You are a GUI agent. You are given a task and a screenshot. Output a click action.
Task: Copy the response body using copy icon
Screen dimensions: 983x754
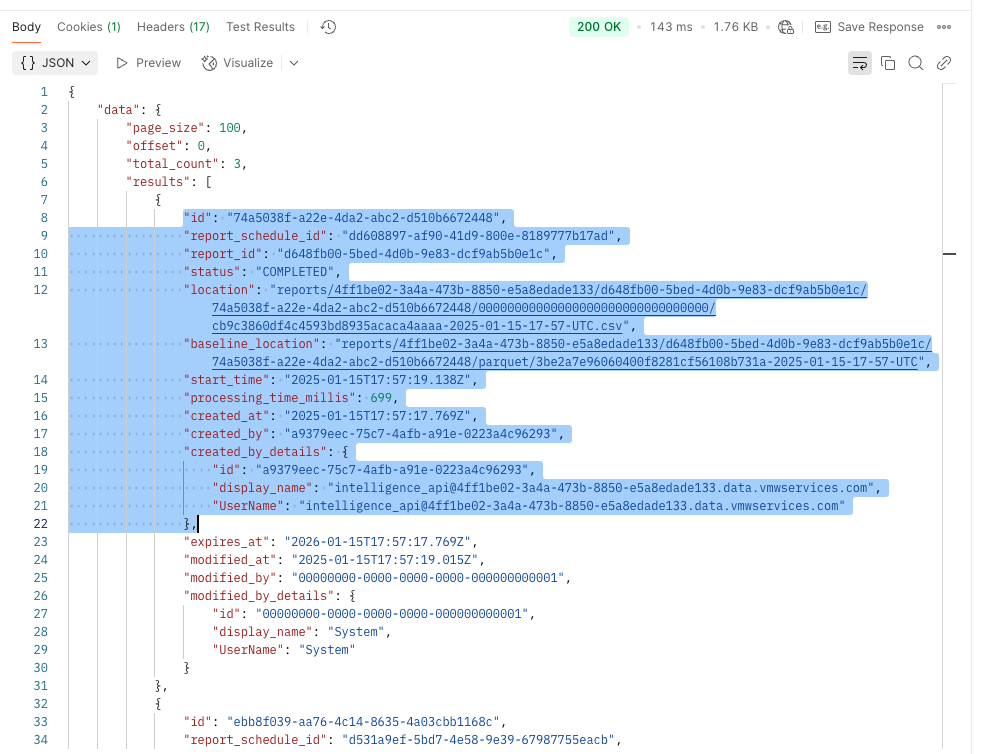(x=888, y=62)
